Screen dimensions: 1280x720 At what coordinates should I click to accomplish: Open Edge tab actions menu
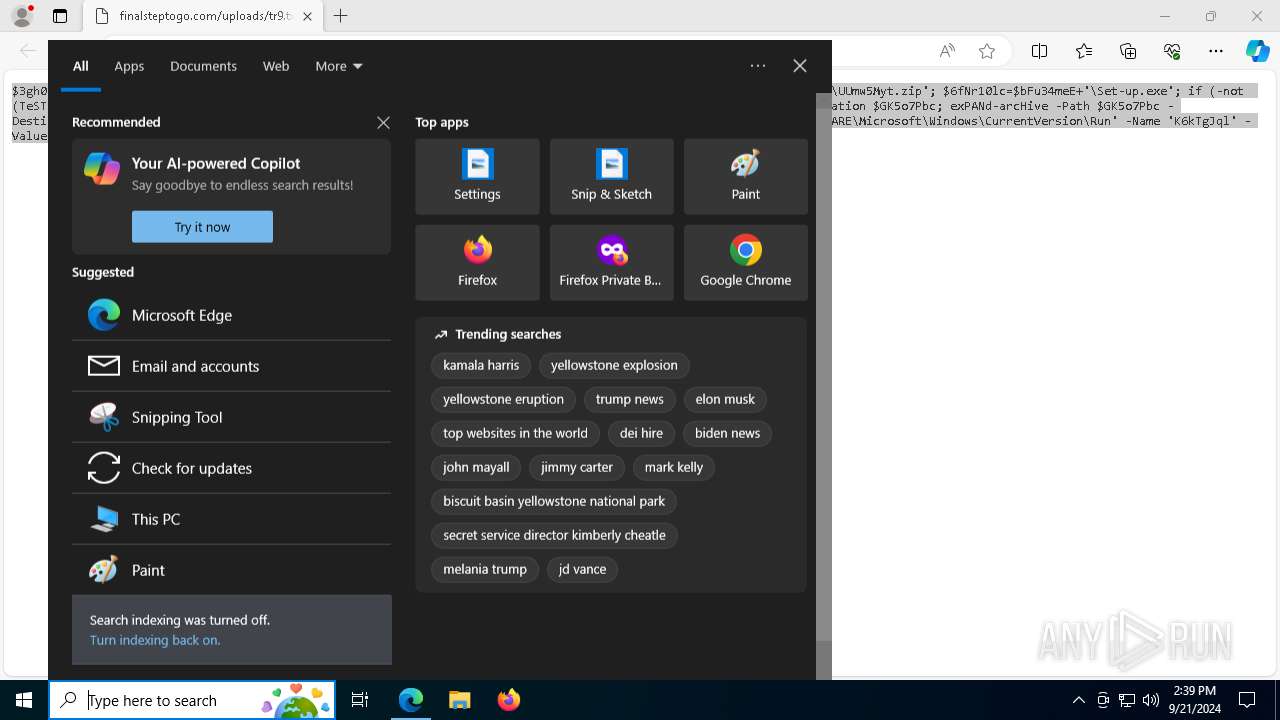point(60,16)
